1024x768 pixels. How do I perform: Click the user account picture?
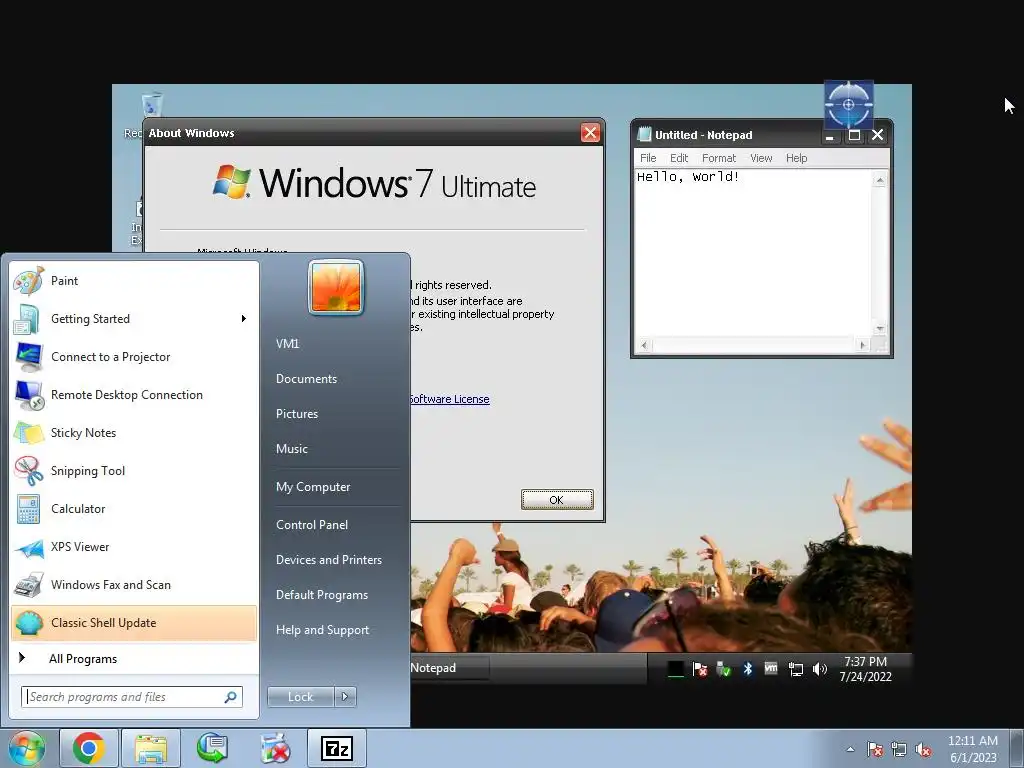pyautogui.click(x=336, y=287)
